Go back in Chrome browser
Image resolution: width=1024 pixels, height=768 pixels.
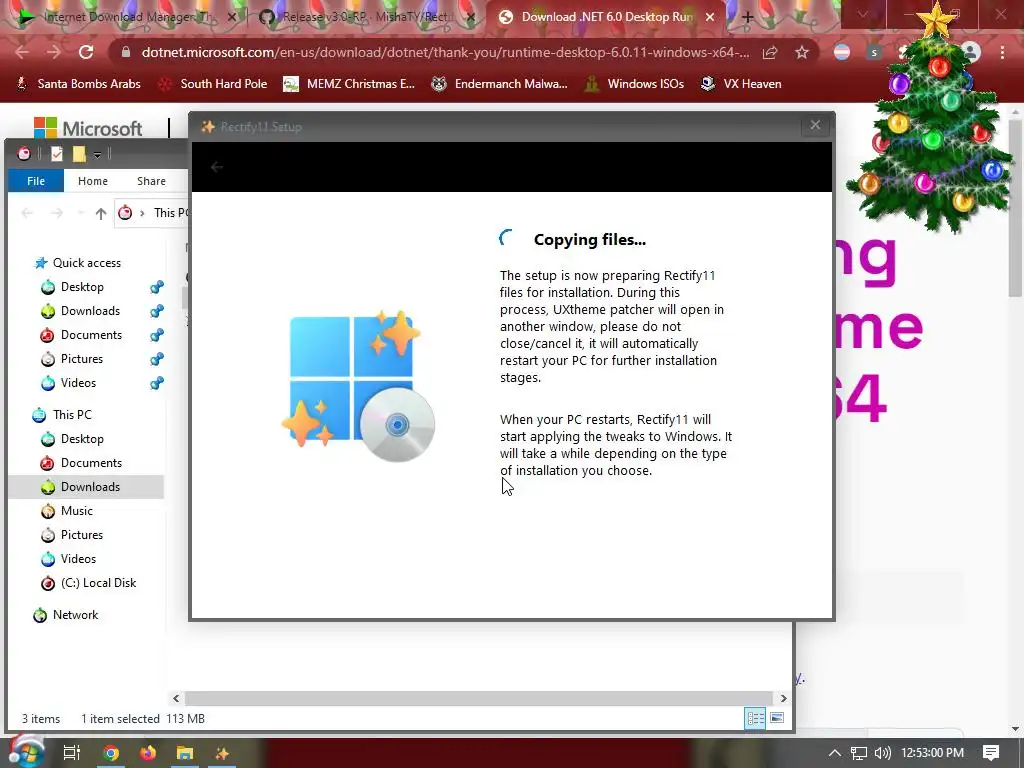(x=22, y=52)
